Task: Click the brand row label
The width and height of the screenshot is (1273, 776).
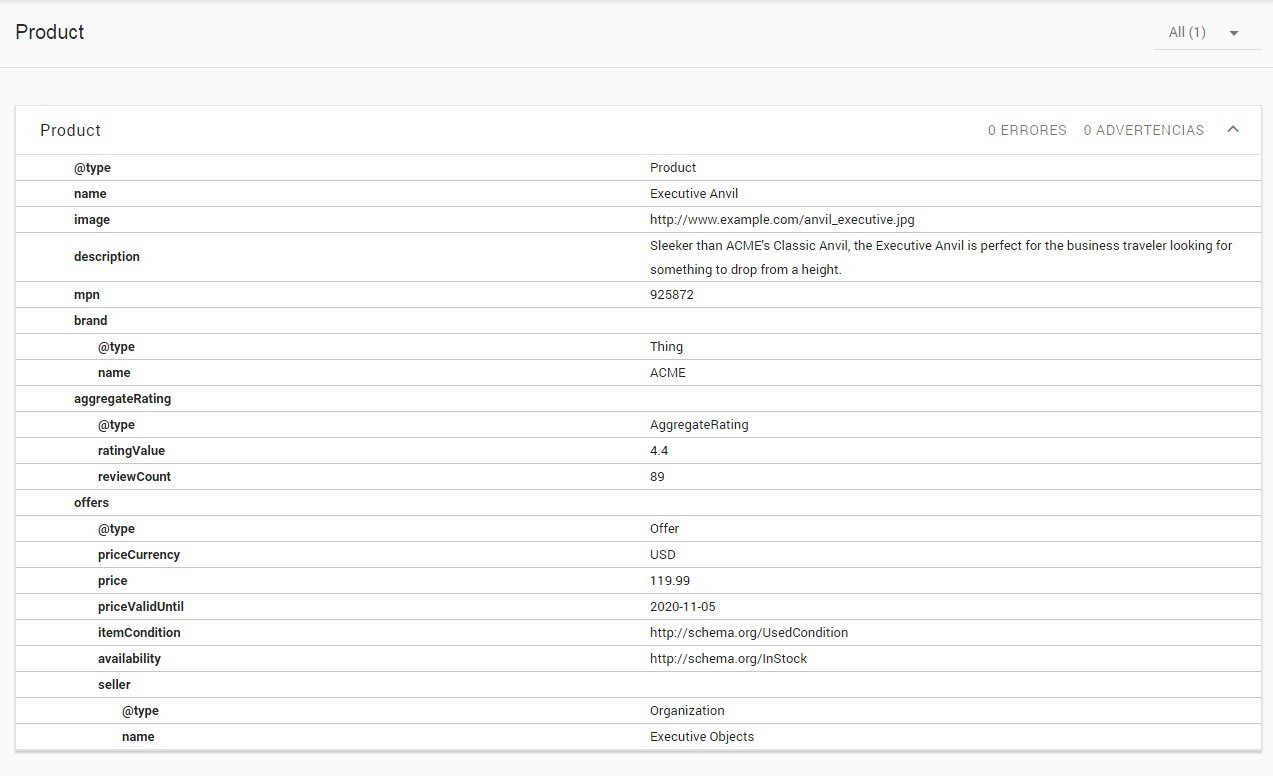Action: pyautogui.click(x=90, y=321)
